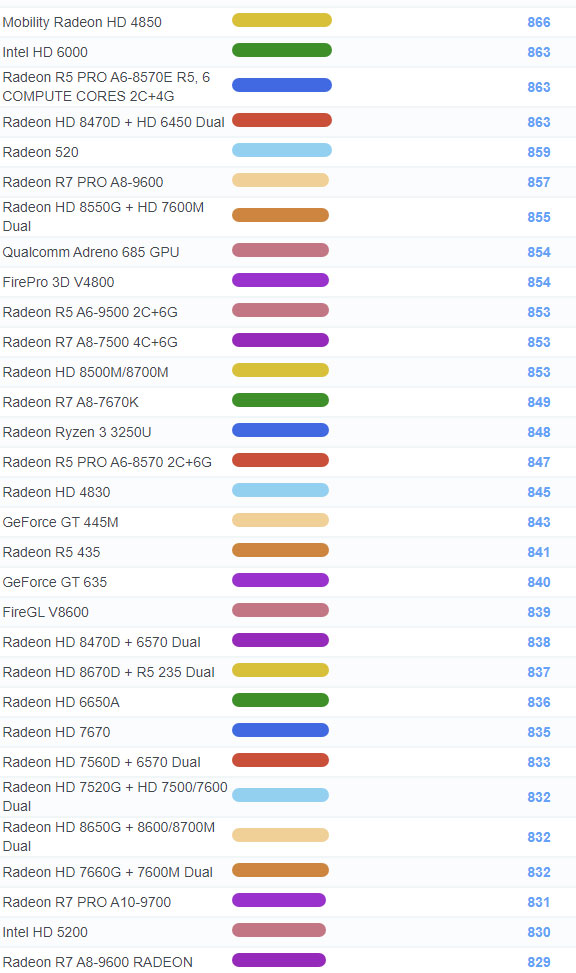The height and width of the screenshot is (973, 576).
Task: Click Radeon R5 PRO A6-8570 2C+6G name
Action: pyautogui.click(x=107, y=462)
